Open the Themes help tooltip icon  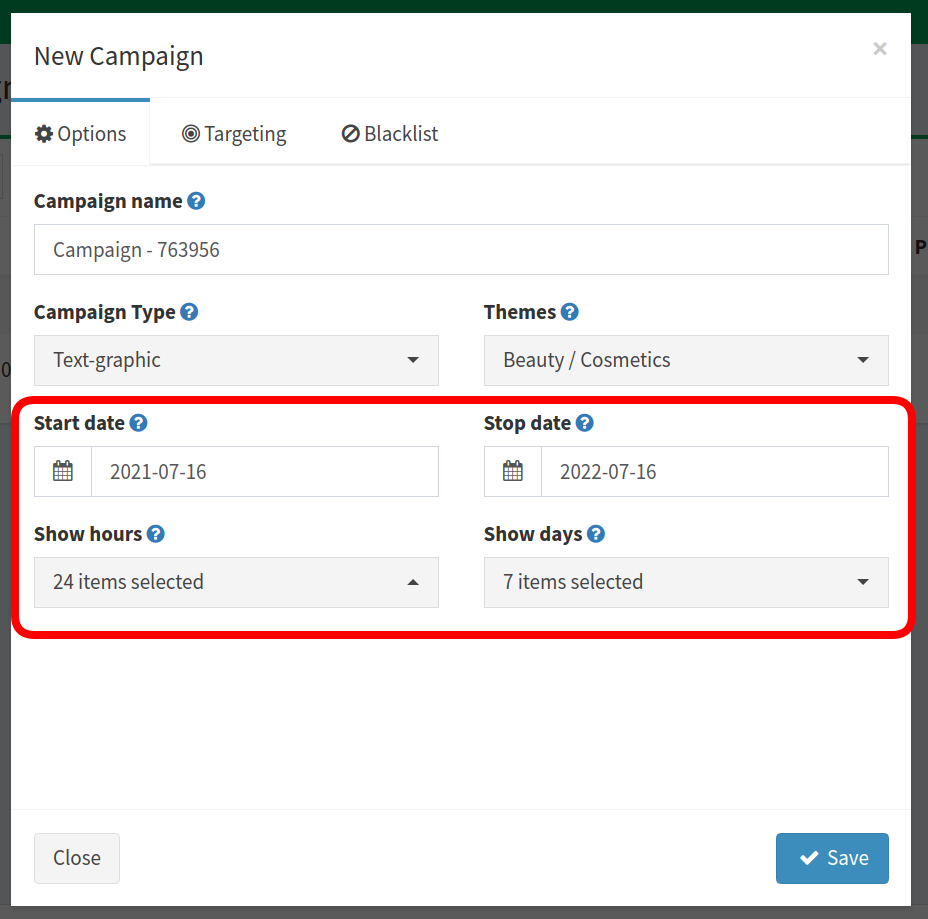point(569,312)
